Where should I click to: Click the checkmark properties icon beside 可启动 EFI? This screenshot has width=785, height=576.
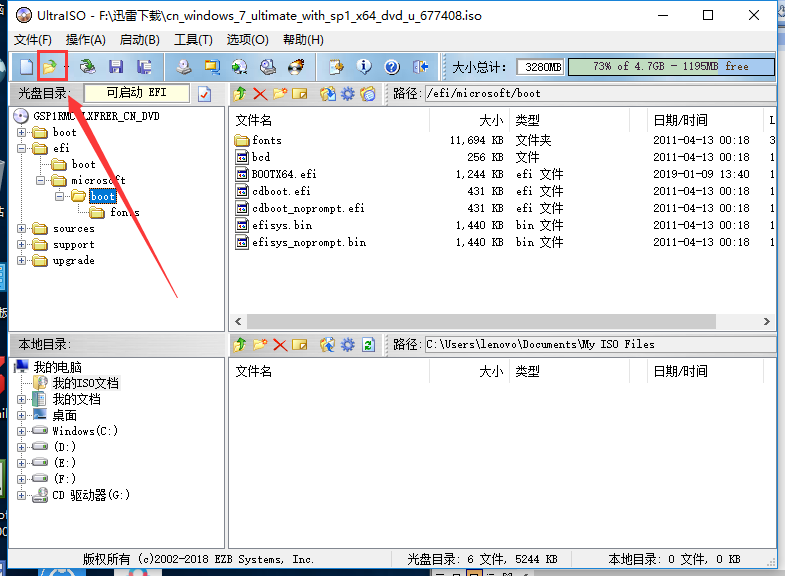(205, 94)
